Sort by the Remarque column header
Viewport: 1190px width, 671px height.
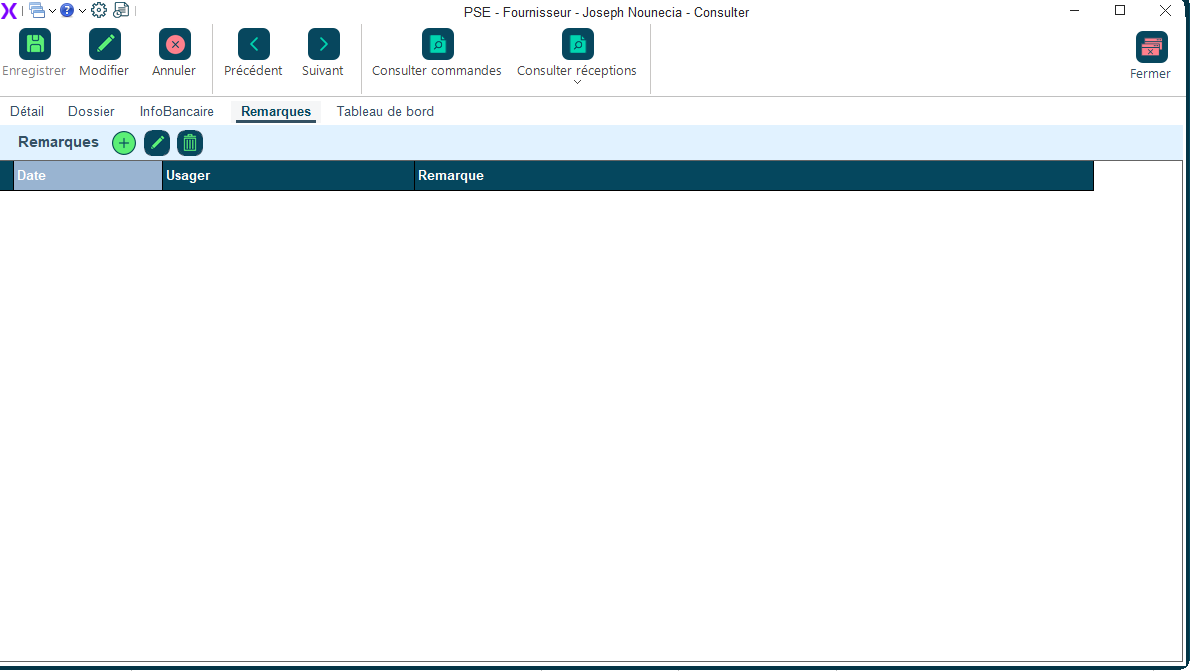(x=754, y=175)
